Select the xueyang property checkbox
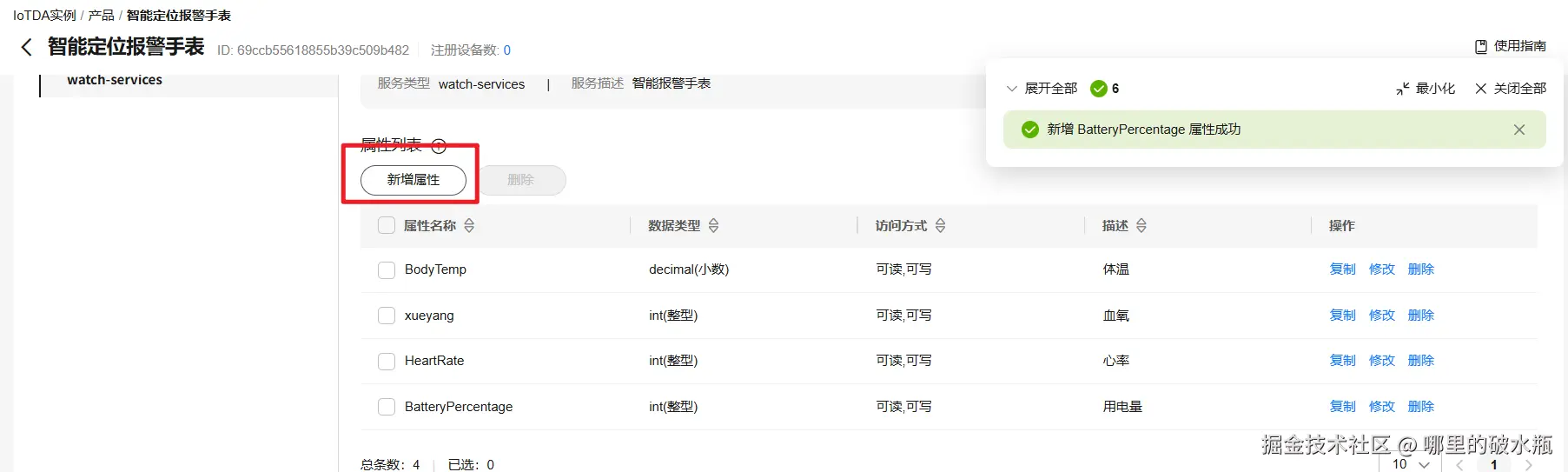The image size is (1568, 472). coord(387,316)
